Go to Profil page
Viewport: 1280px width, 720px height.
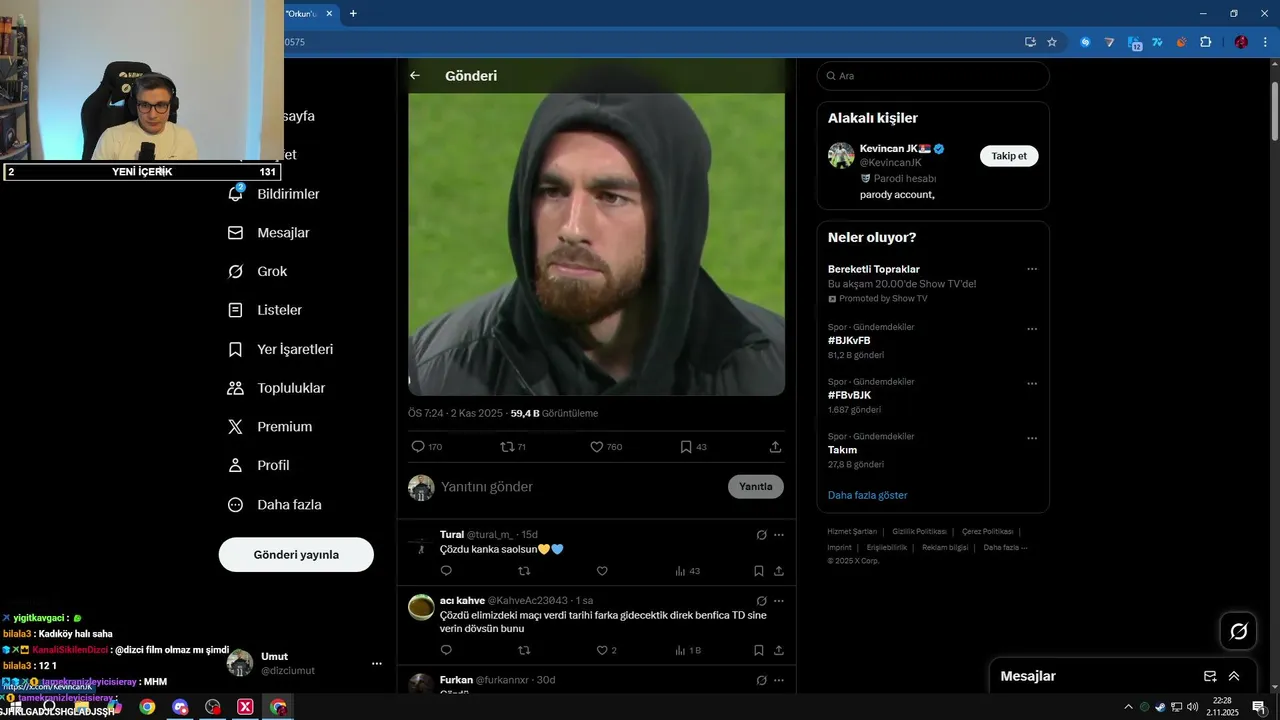click(x=259, y=466)
